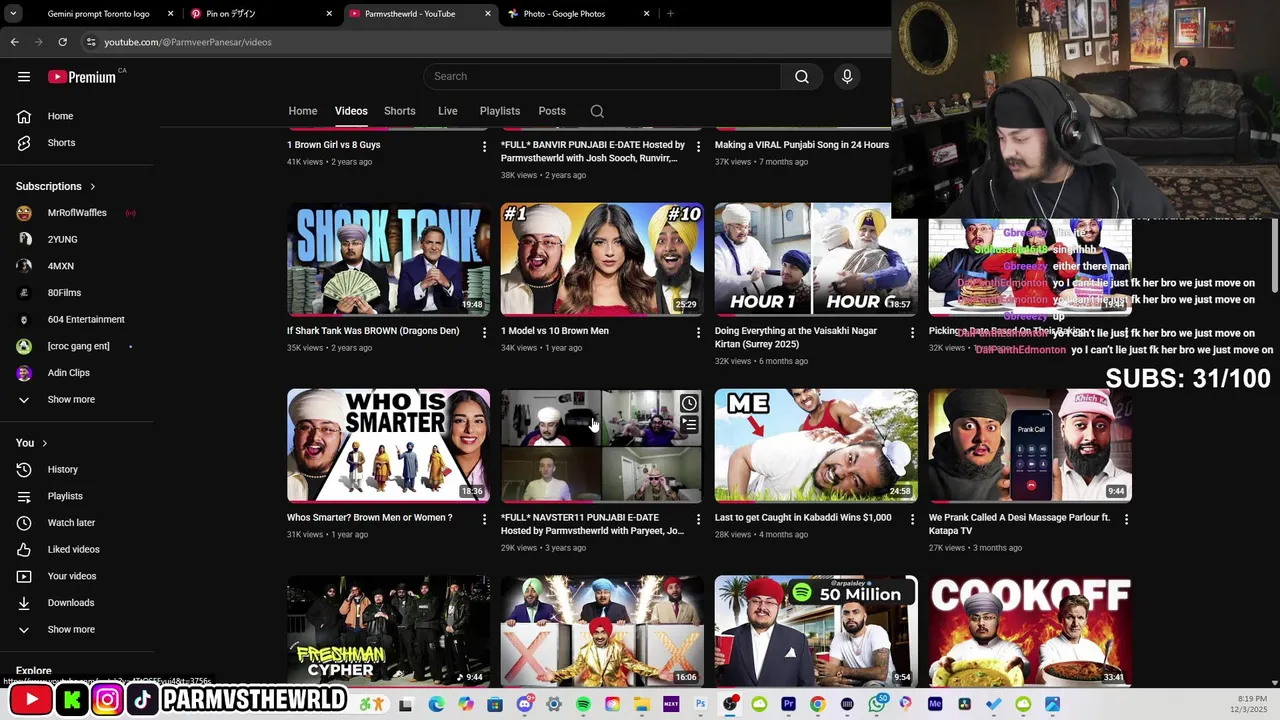
Task: Switch to the channel Home tab
Action: pos(303,111)
